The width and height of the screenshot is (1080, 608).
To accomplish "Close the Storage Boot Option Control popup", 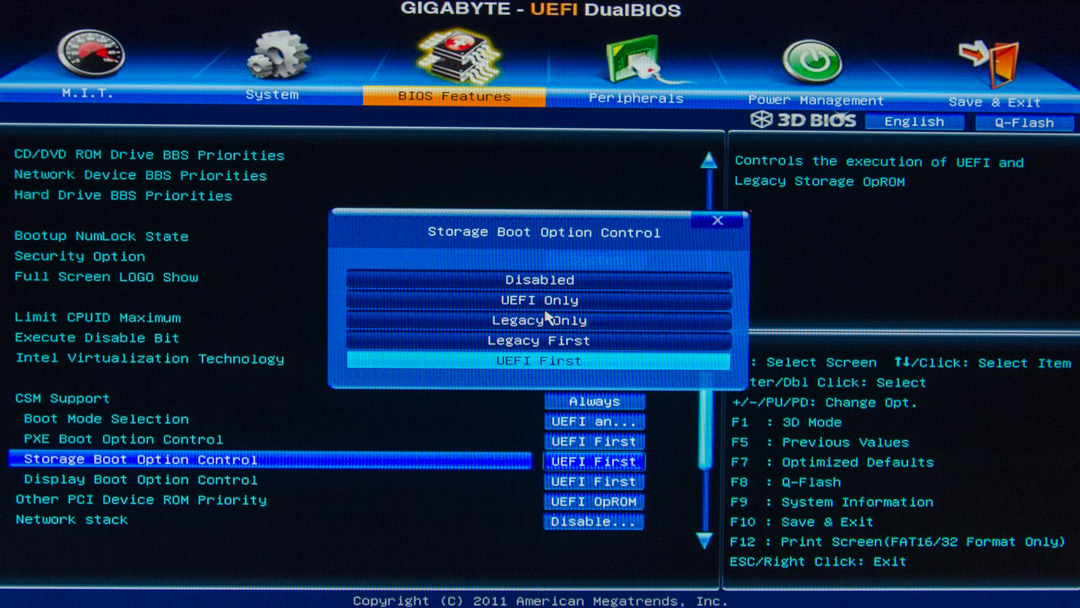I will click(717, 220).
